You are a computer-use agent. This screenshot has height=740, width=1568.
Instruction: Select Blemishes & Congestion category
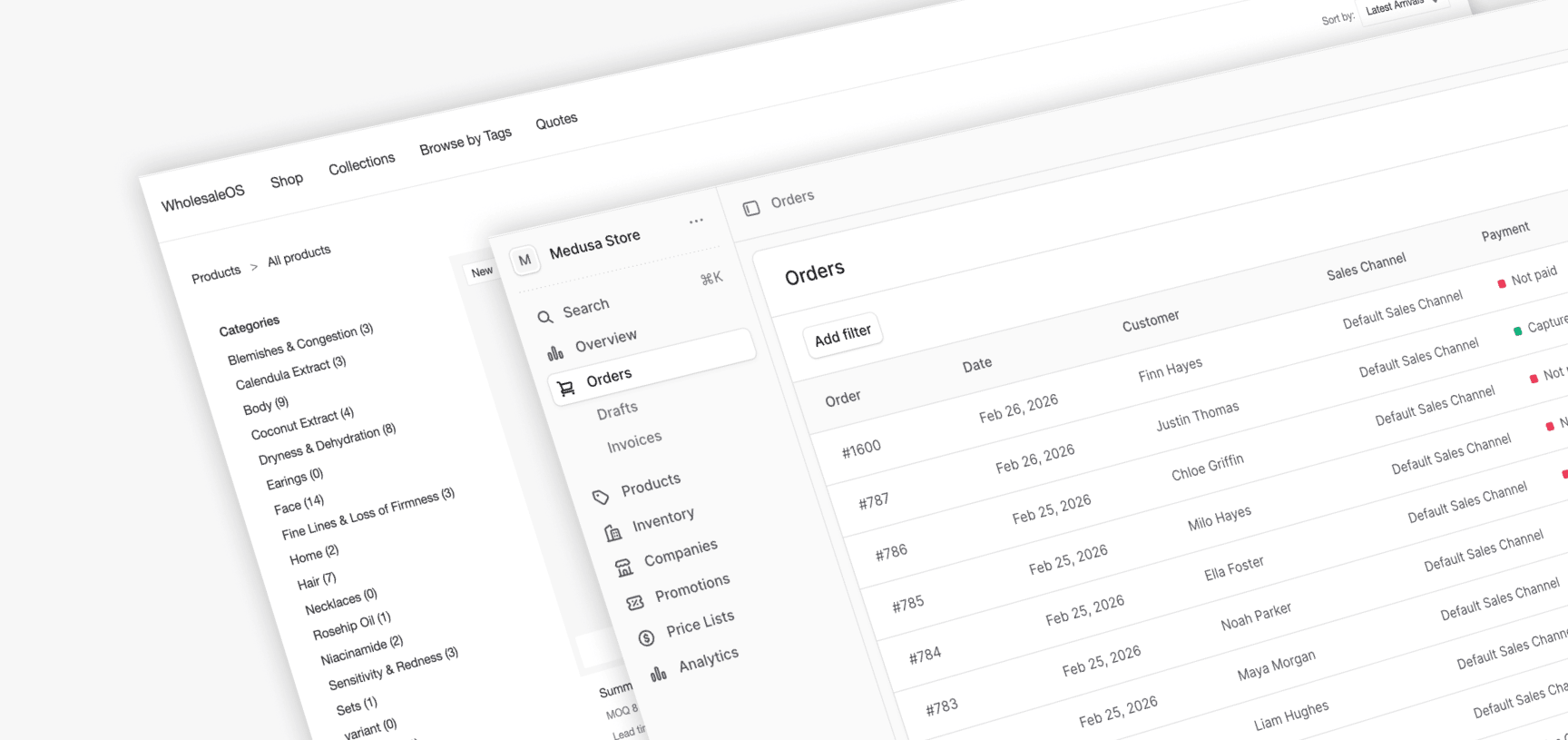(300, 344)
